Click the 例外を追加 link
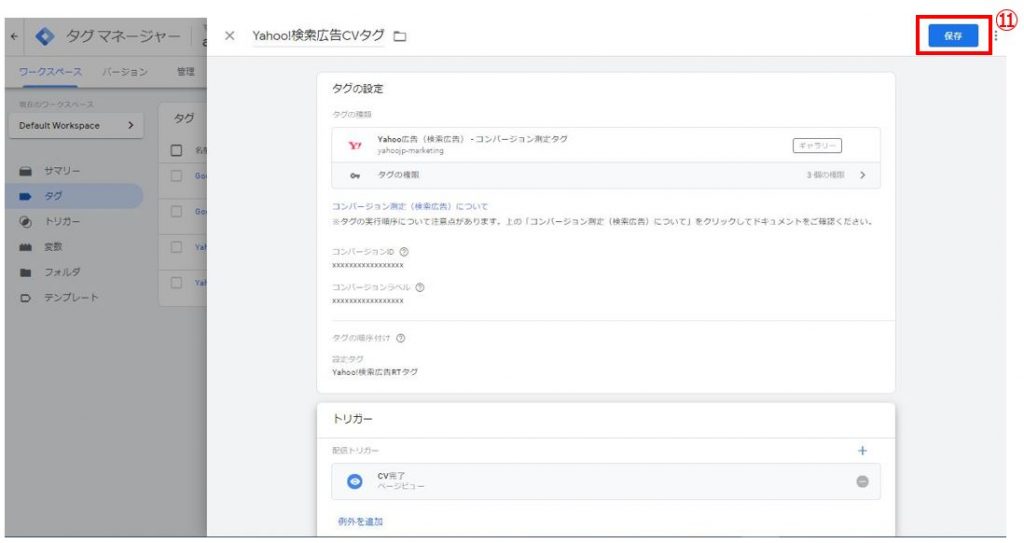The height and width of the screenshot is (543, 1024). pyautogui.click(x=360, y=521)
